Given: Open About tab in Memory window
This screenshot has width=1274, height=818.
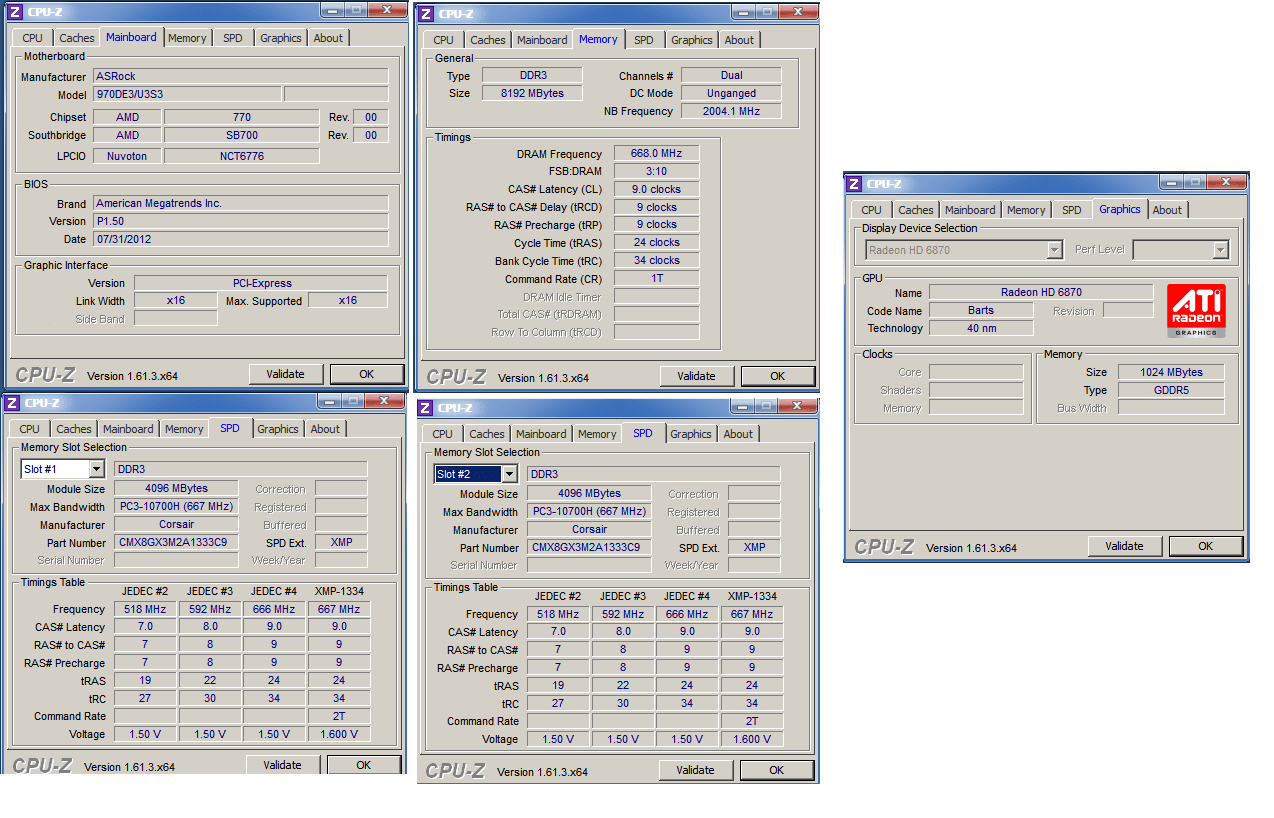Looking at the screenshot, I should [x=739, y=40].
